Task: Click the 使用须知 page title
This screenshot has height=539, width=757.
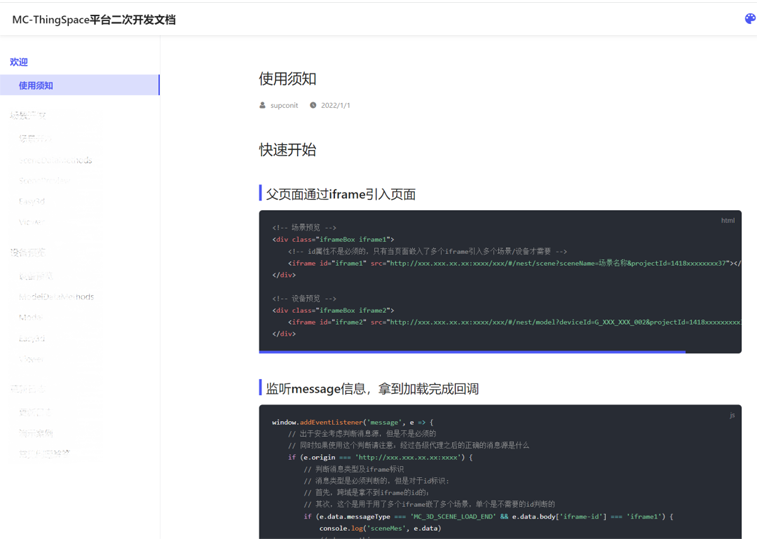Action: (x=288, y=79)
